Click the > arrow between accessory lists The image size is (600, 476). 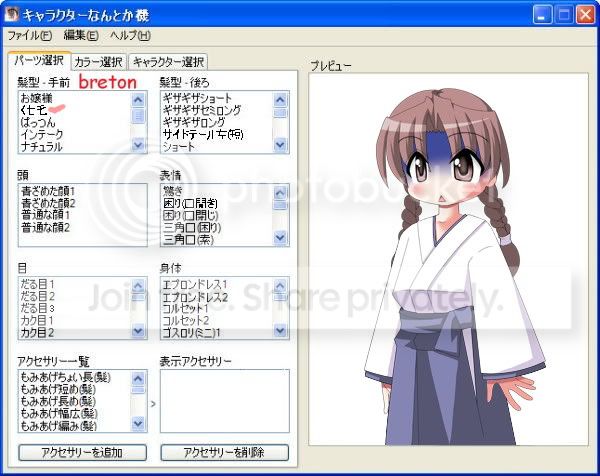153,405
